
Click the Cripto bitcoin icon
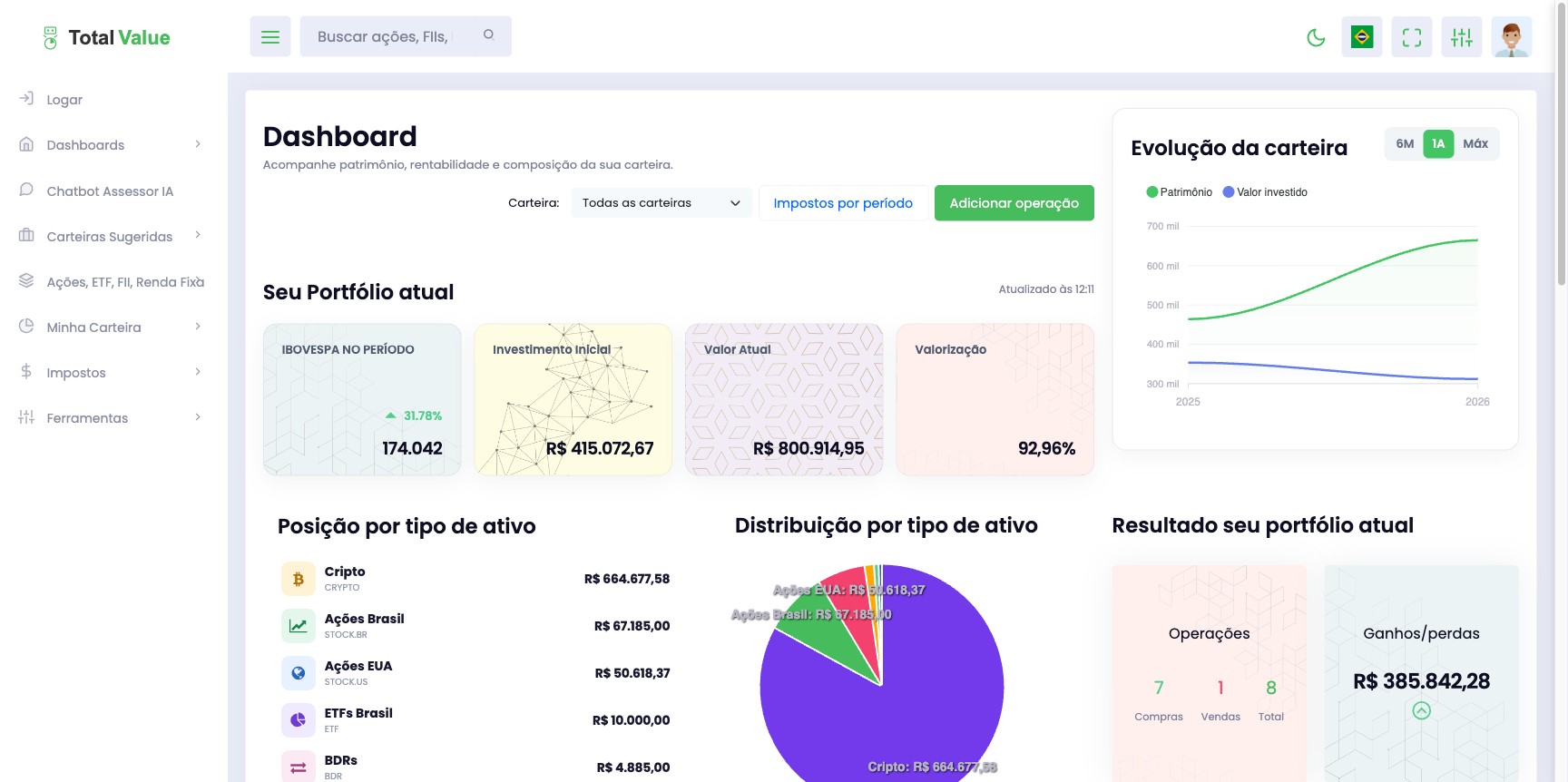tap(298, 579)
